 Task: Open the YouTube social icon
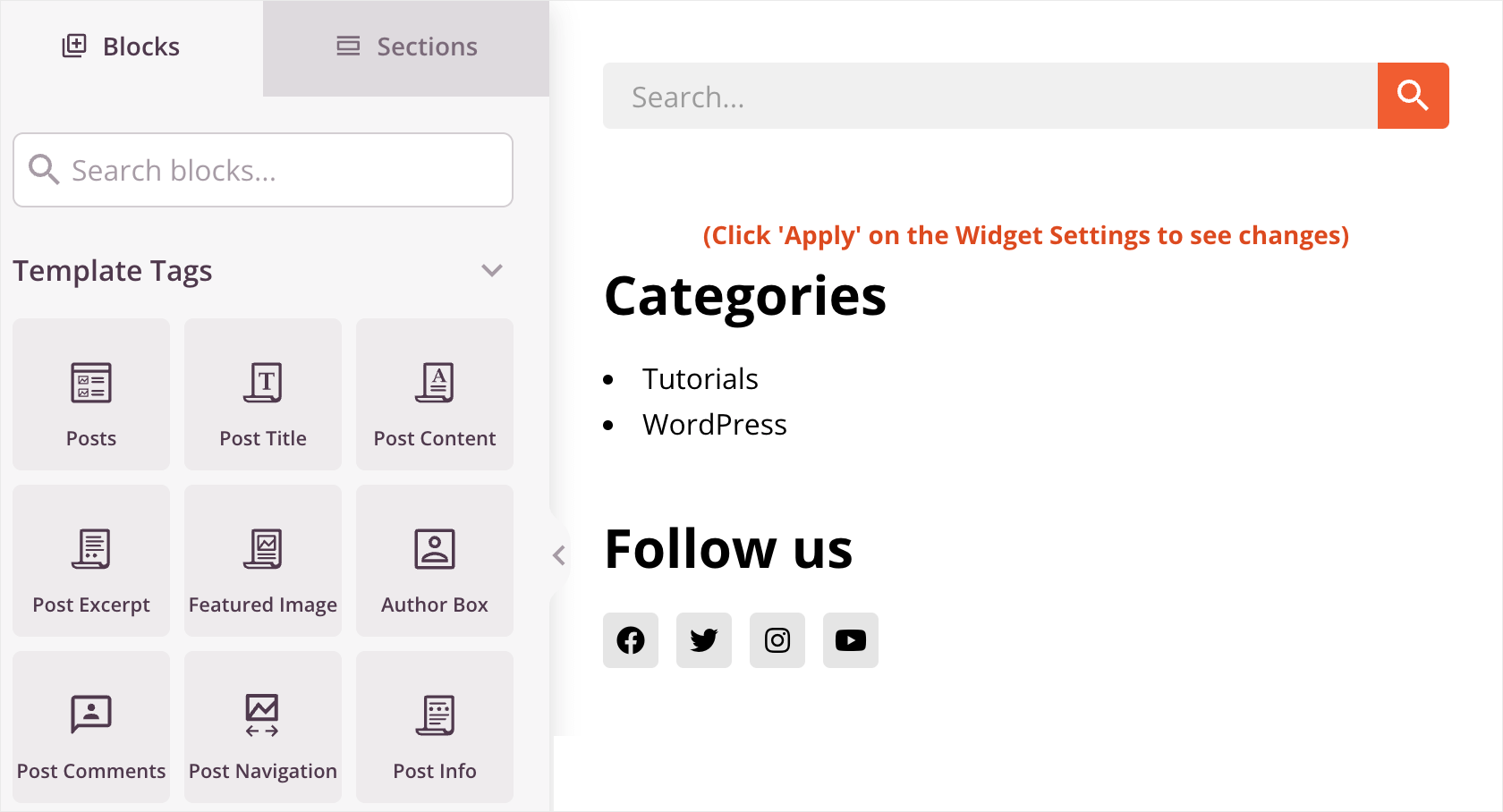(x=851, y=640)
